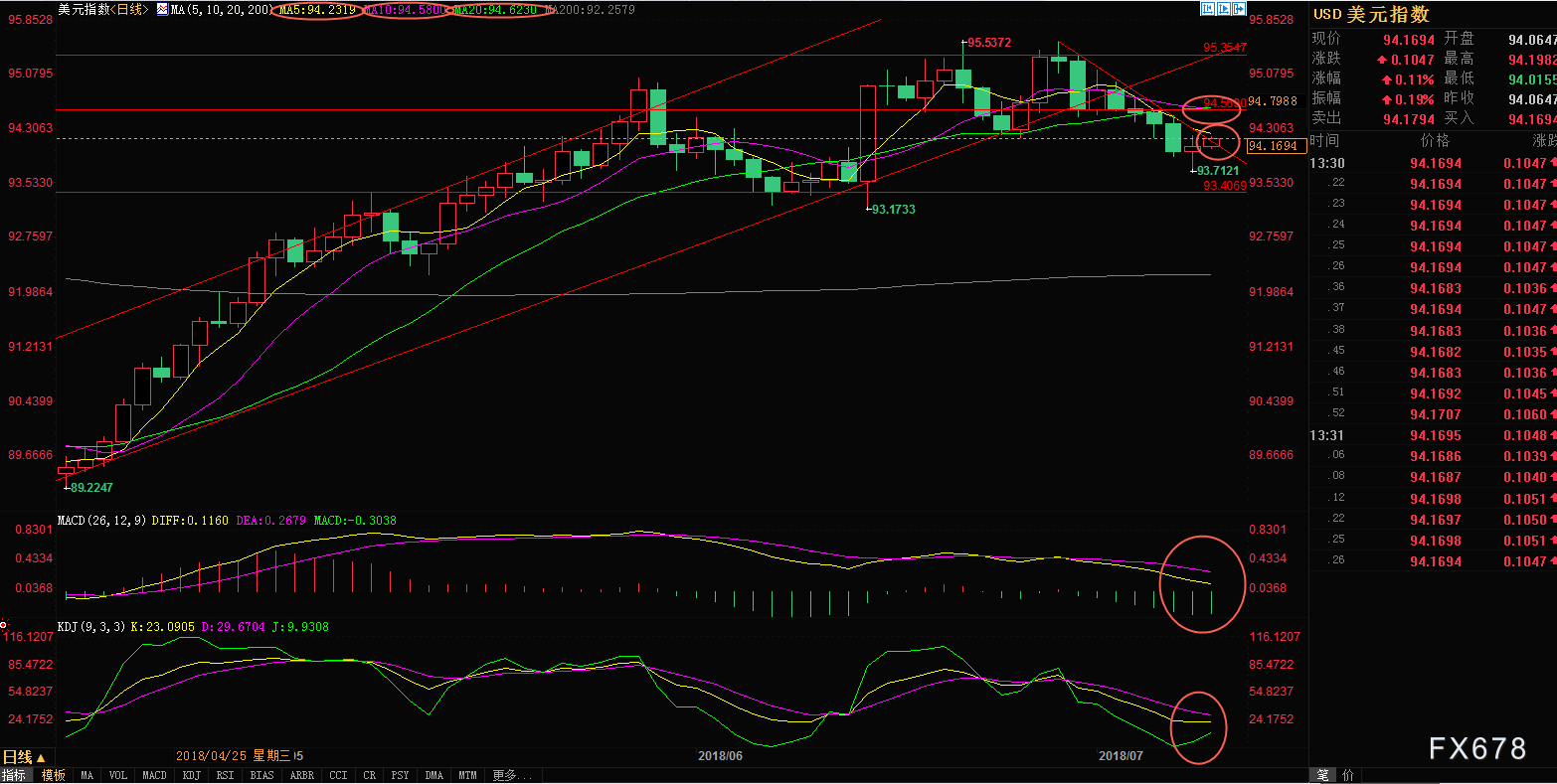This screenshot has width=1557, height=784.
Task: Click the current price tag 94.1694 on axis
Action: [1277, 146]
